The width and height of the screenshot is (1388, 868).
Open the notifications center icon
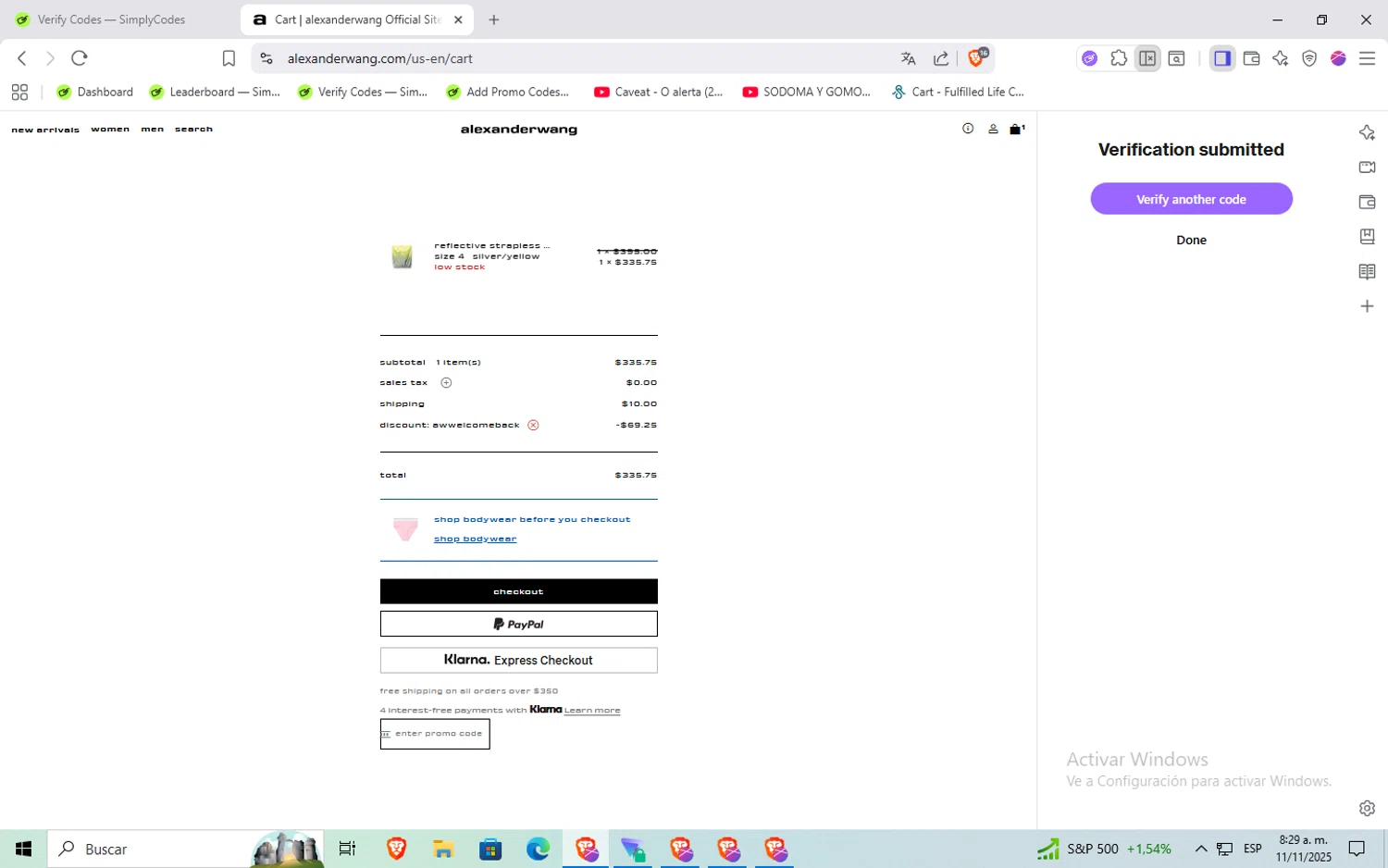[1357, 849]
